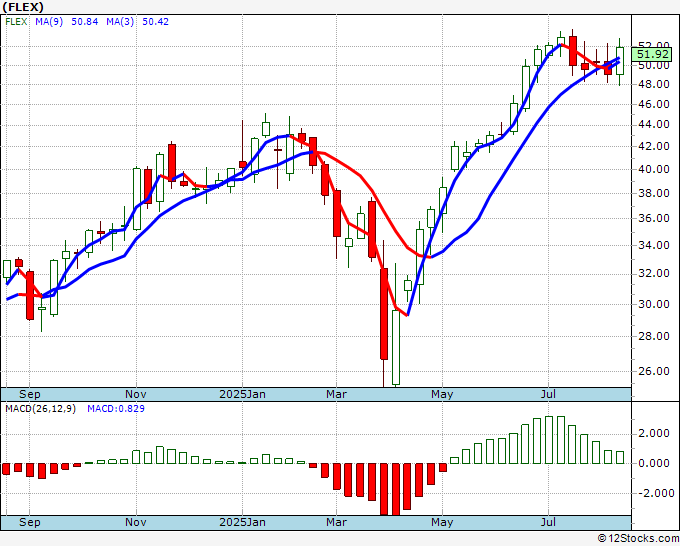
Task: Click Nov on the MACD panel date axis
Action: click(x=136, y=522)
